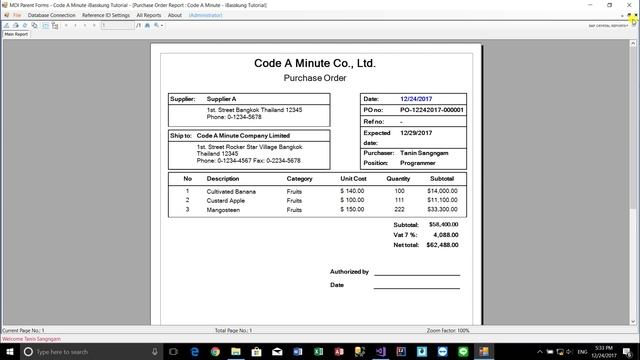The width and height of the screenshot is (640, 360).
Task: Open the About menu
Action: coord(175,15)
